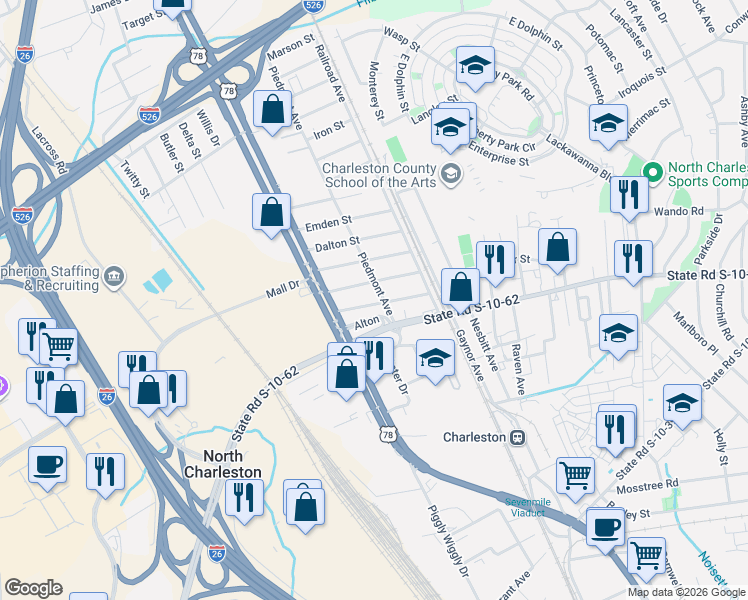Click the Google logo
748x600 pixels.
(x=33, y=588)
